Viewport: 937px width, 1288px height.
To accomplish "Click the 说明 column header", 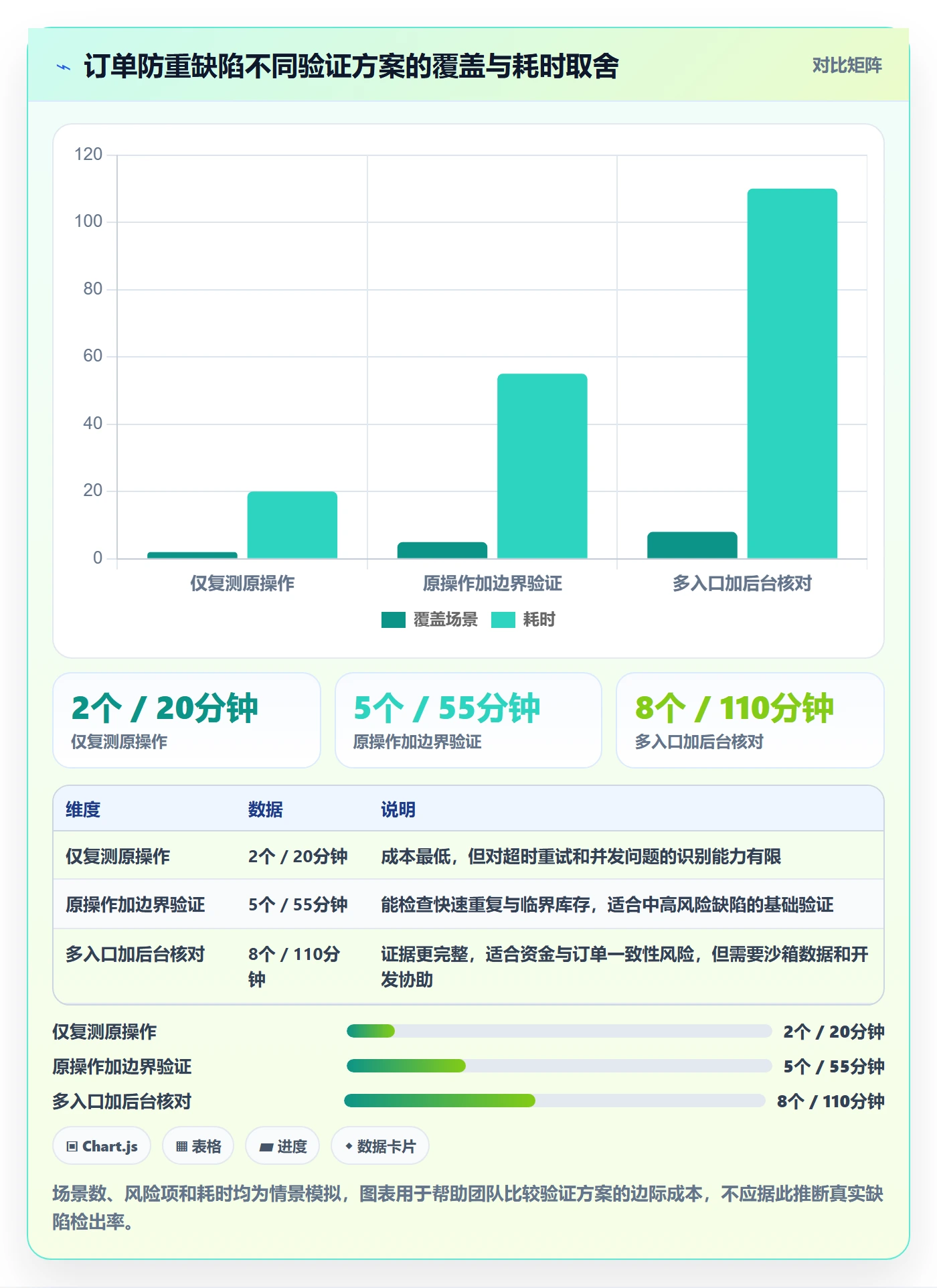I will [398, 809].
